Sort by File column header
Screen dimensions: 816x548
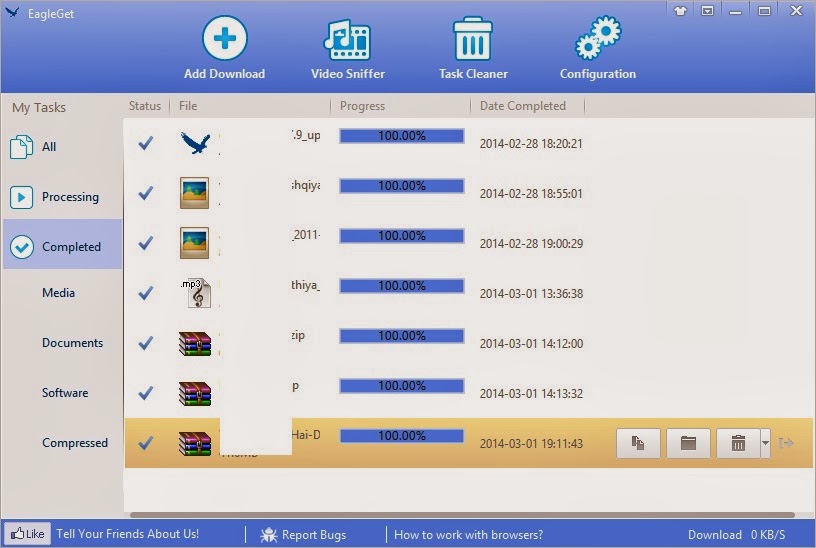point(188,106)
